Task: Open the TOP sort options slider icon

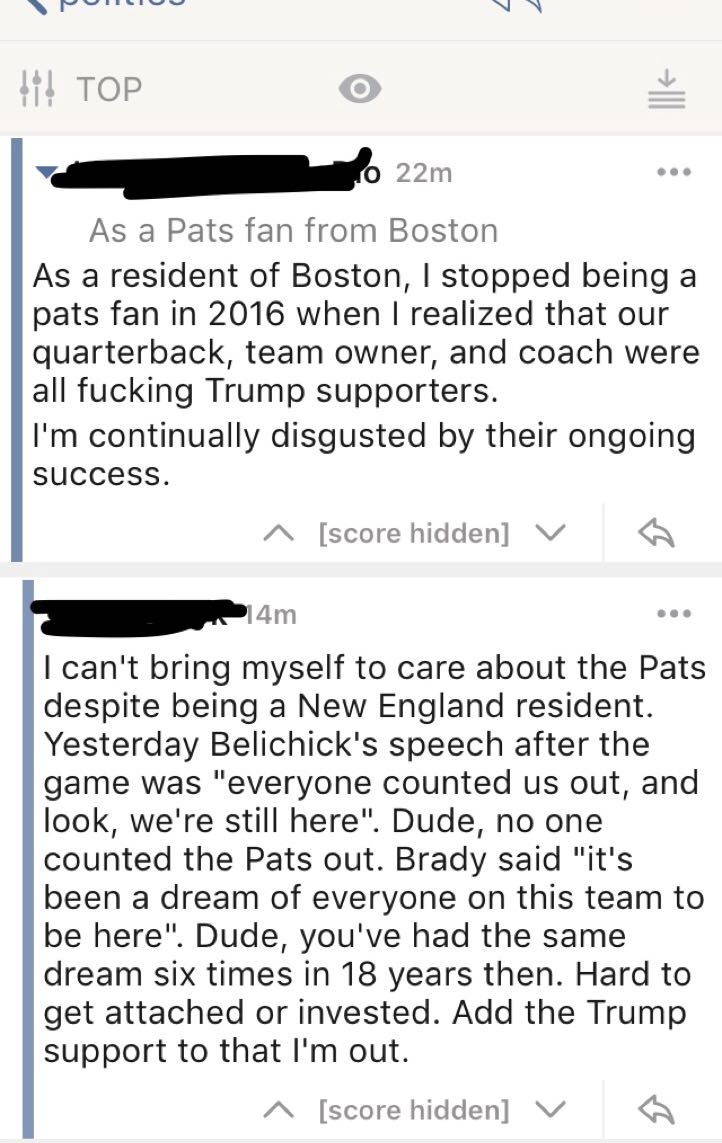Action: point(36,89)
